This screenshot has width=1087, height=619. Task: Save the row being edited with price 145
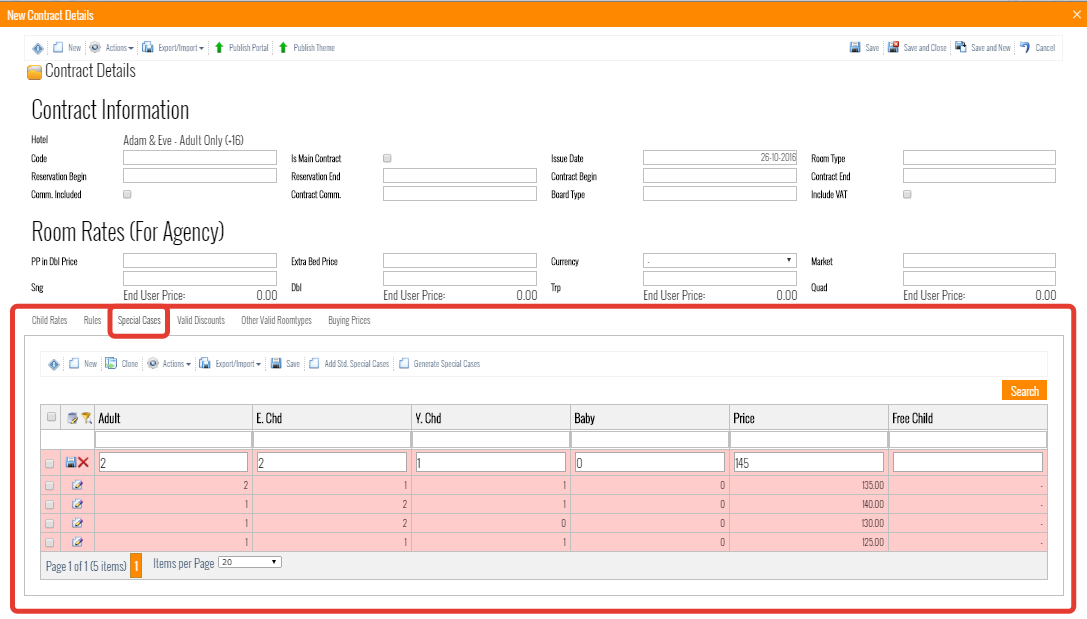click(x=71, y=462)
